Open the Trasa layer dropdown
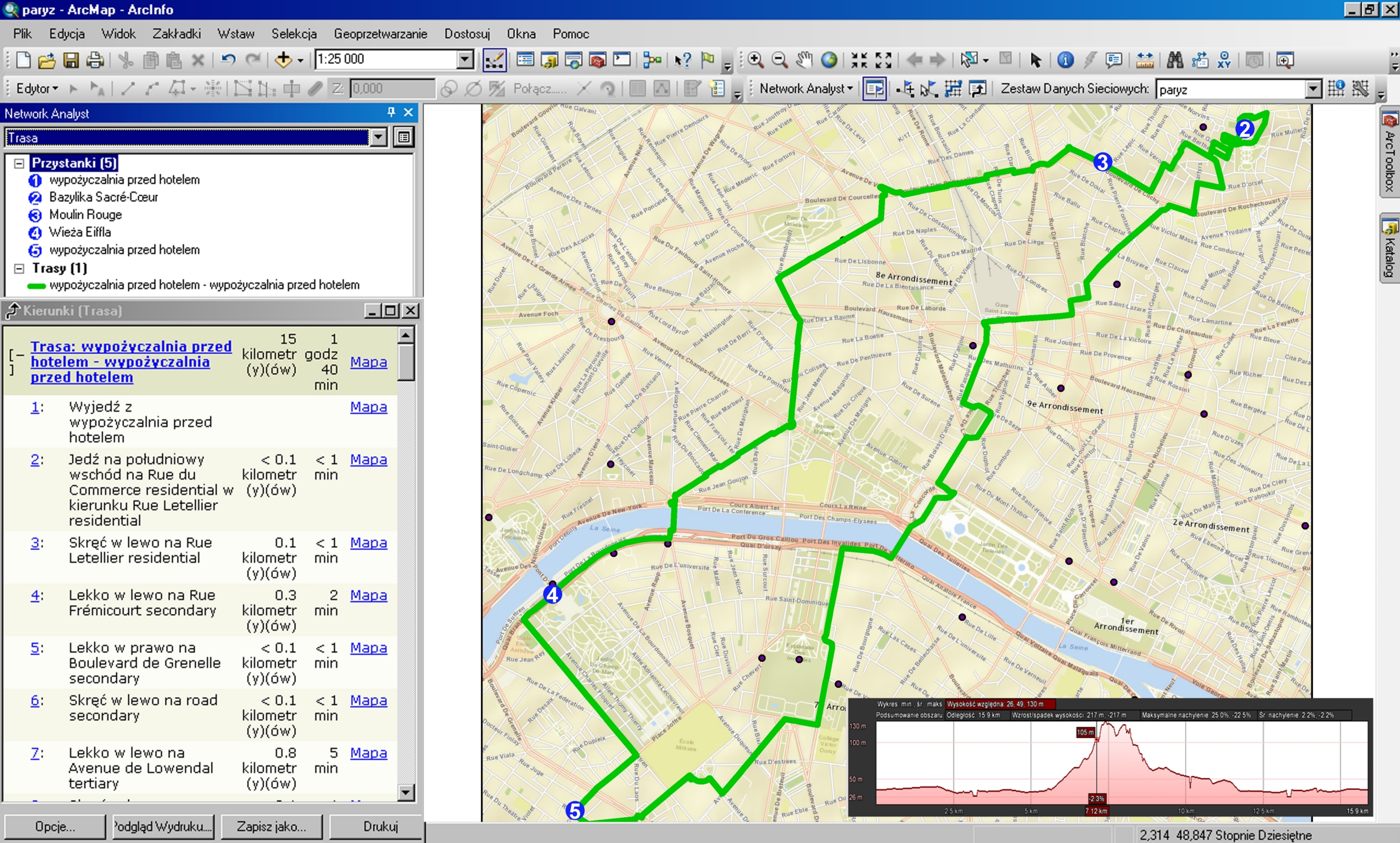Image resolution: width=1400 pixels, height=843 pixels. (x=379, y=137)
